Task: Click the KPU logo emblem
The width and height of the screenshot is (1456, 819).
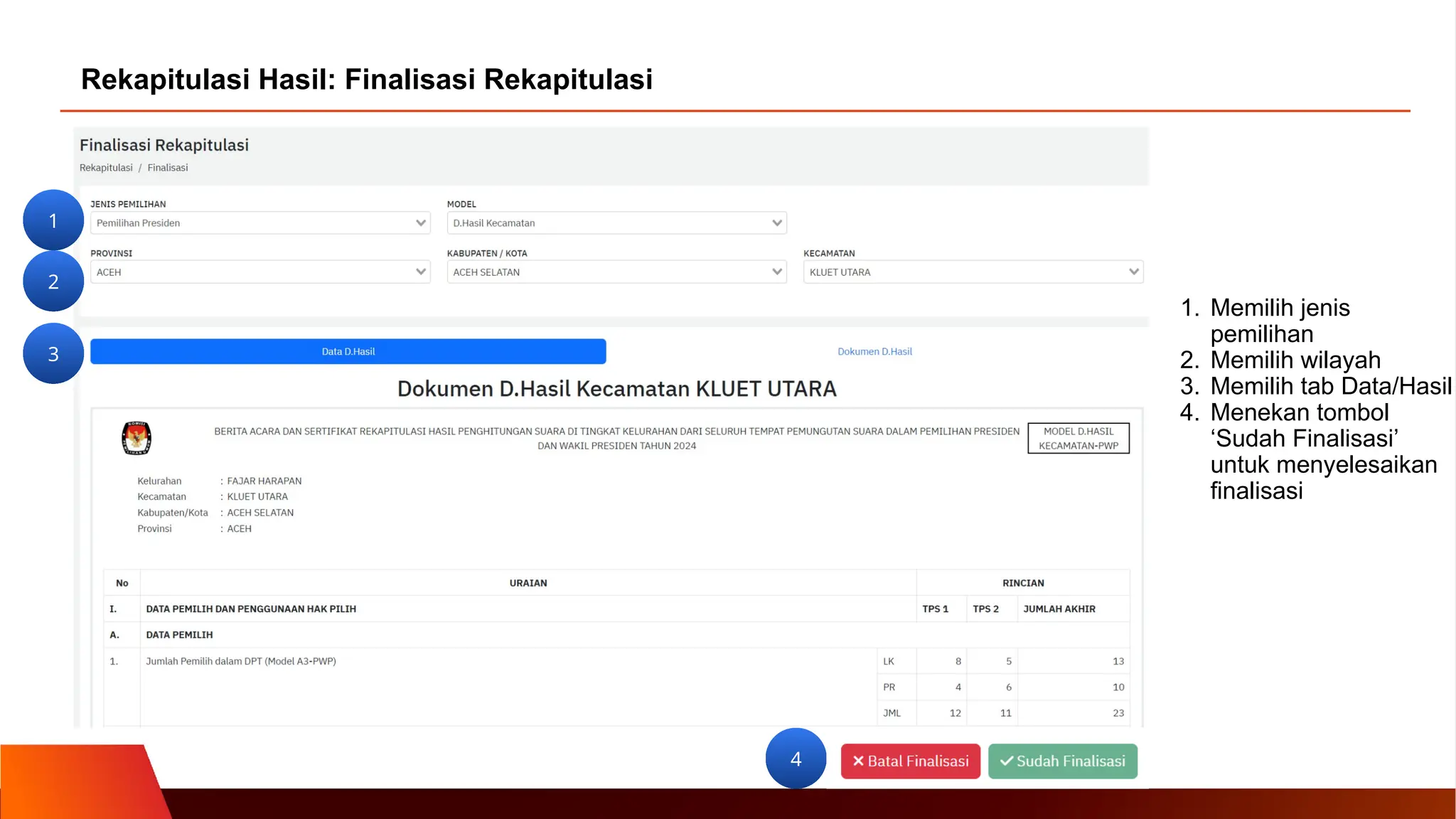Action: [136, 438]
